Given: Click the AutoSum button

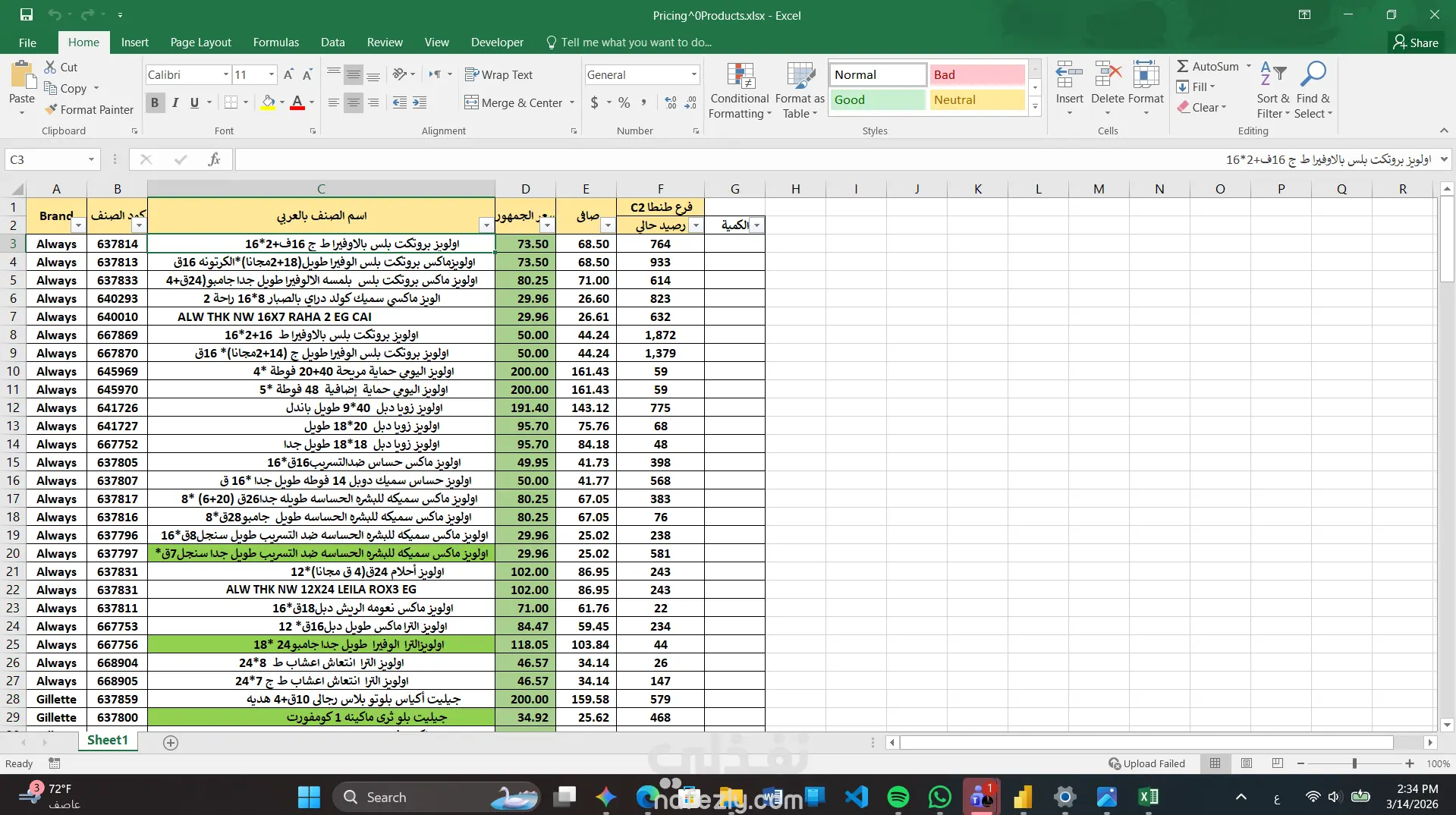Looking at the screenshot, I should pos(1208,67).
